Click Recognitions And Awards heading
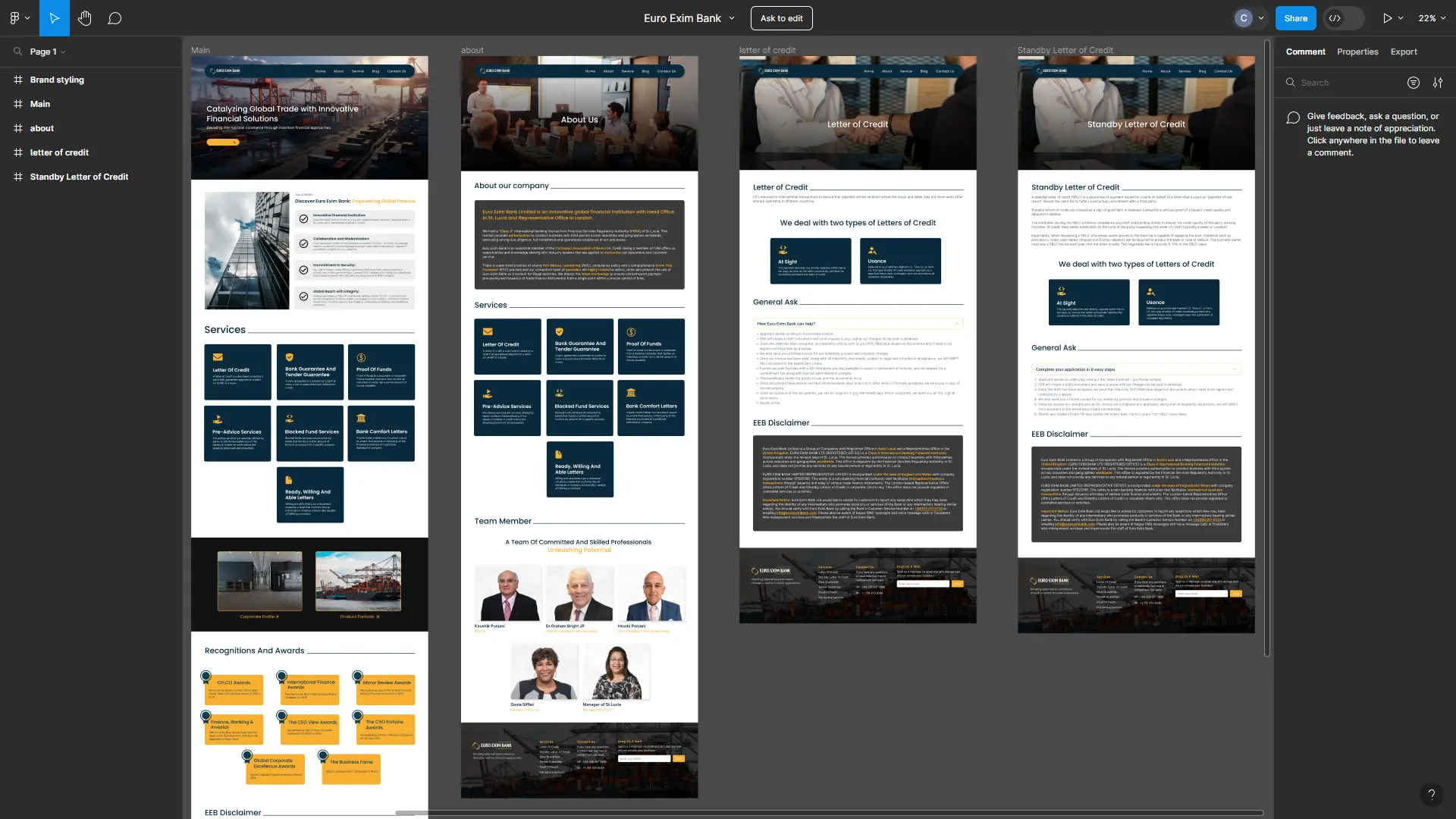The width and height of the screenshot is (1456, 819). [x=254, y=651]
